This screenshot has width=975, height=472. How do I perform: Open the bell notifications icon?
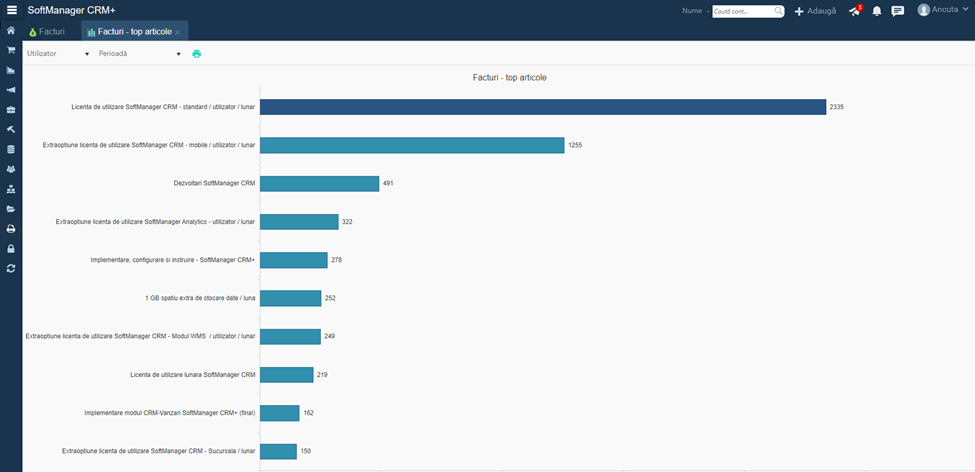tap(877, 11)
